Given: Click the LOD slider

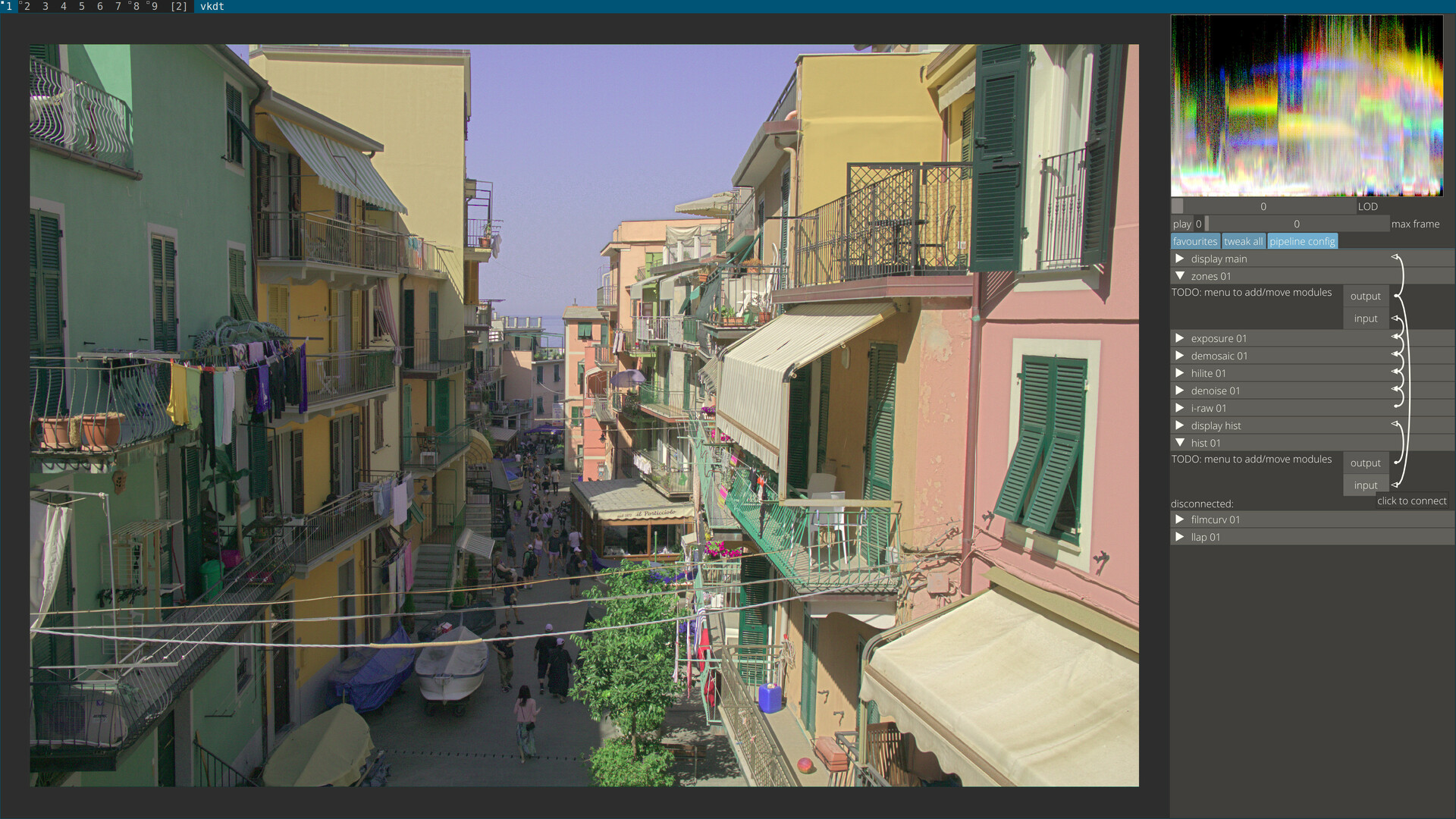Looking at the screenshot, I should tap(1263, 206).
